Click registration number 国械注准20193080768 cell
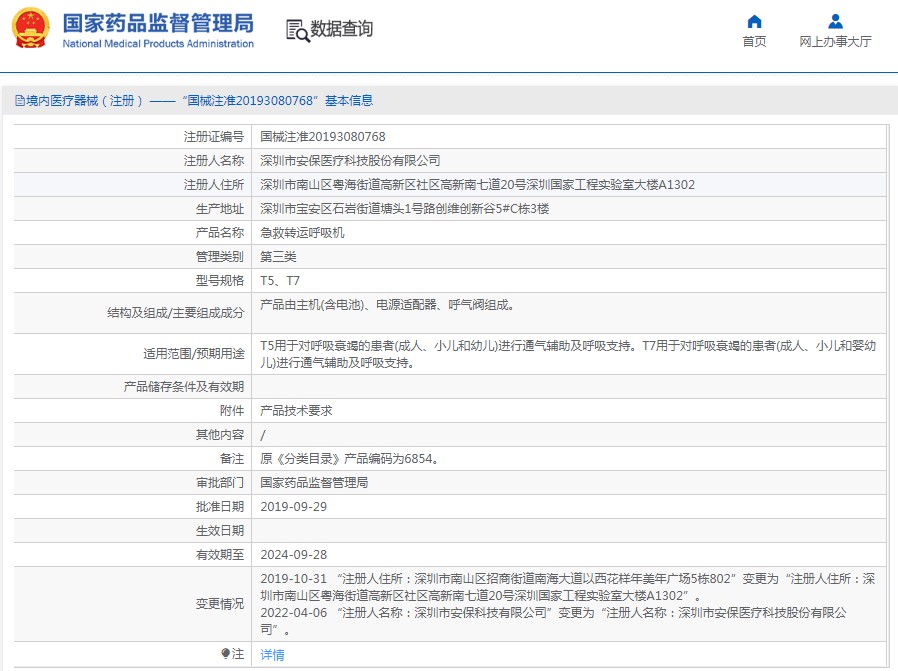898x671 pixels. pyautogui.click(x=323, y=137)
